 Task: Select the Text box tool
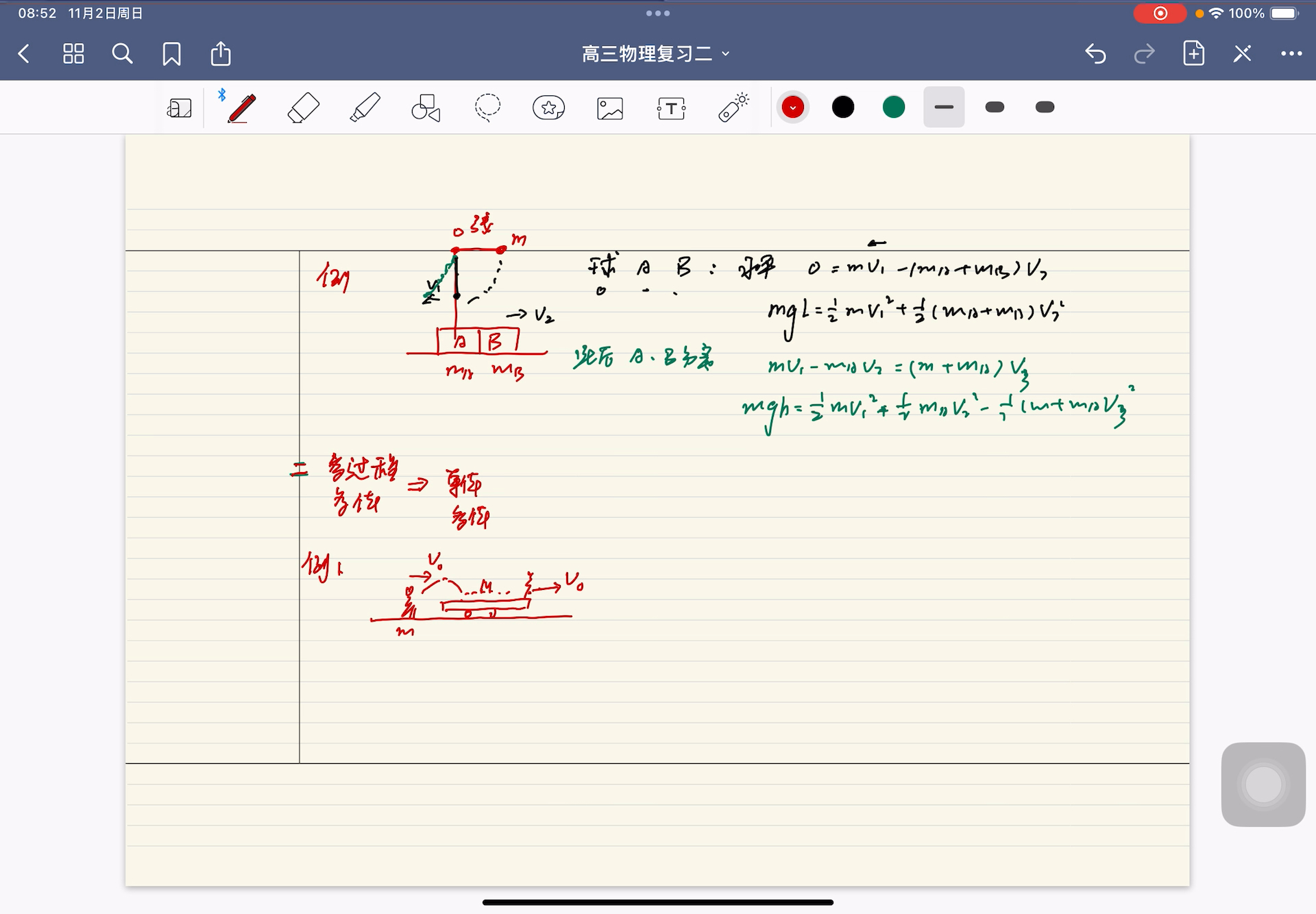[671, 108]
